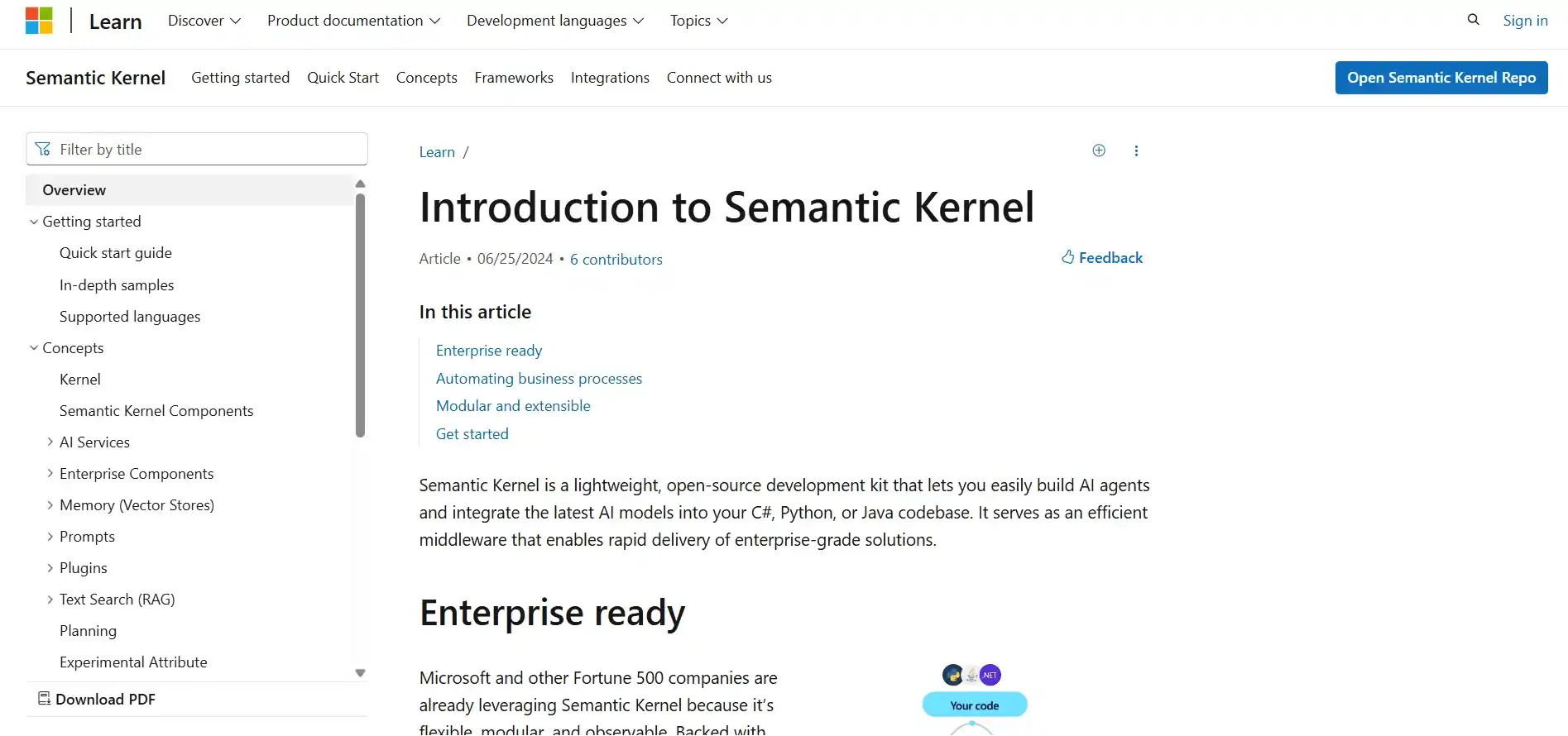Open the Product documentation dropdown
The image size is (1568, 736).
tap(353, 21)
